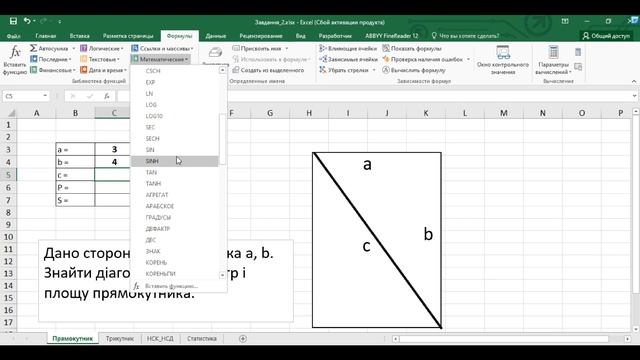This screenshot has height=360, width=640.
Task: Click the formula bar fx icon
Action: (107, 96)
